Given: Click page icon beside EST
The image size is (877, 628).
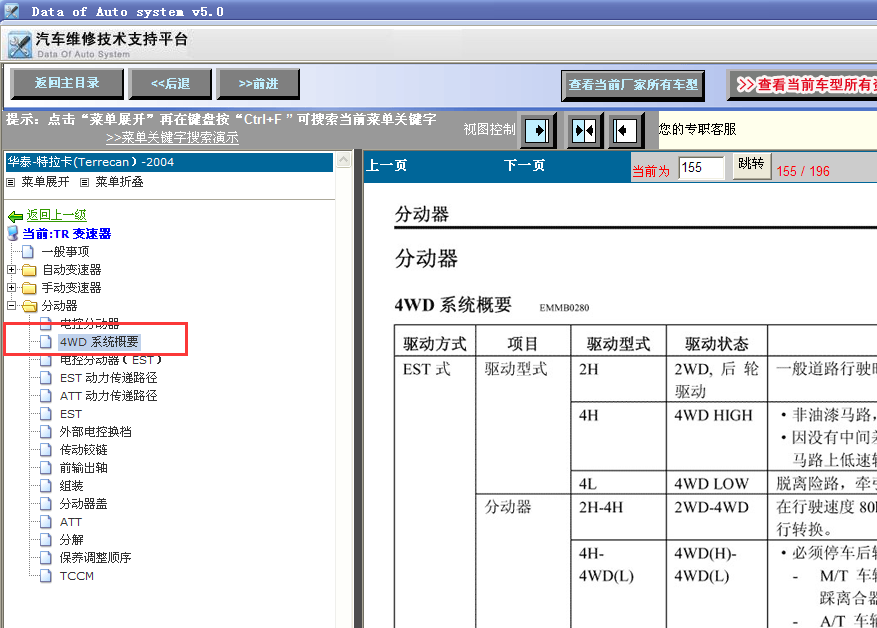Looking at the screenshot, I should tap(46, 414).
